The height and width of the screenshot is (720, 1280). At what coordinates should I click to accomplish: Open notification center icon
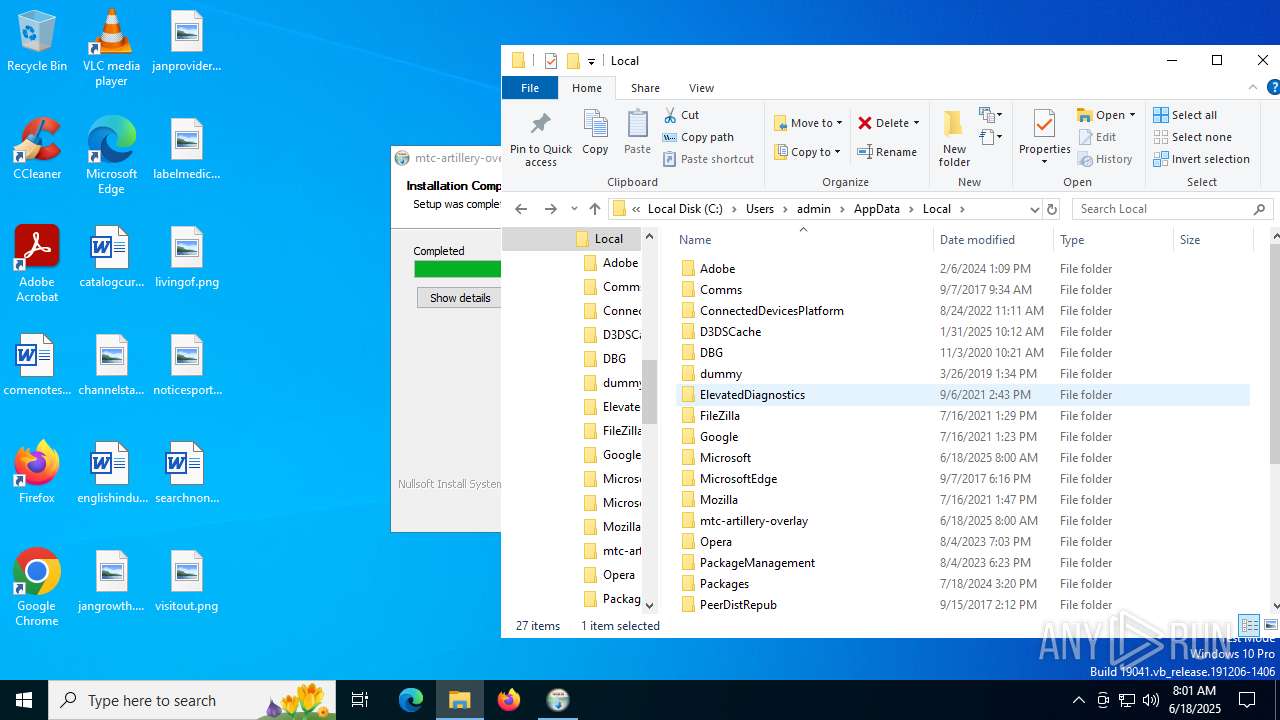point(1247,700)
